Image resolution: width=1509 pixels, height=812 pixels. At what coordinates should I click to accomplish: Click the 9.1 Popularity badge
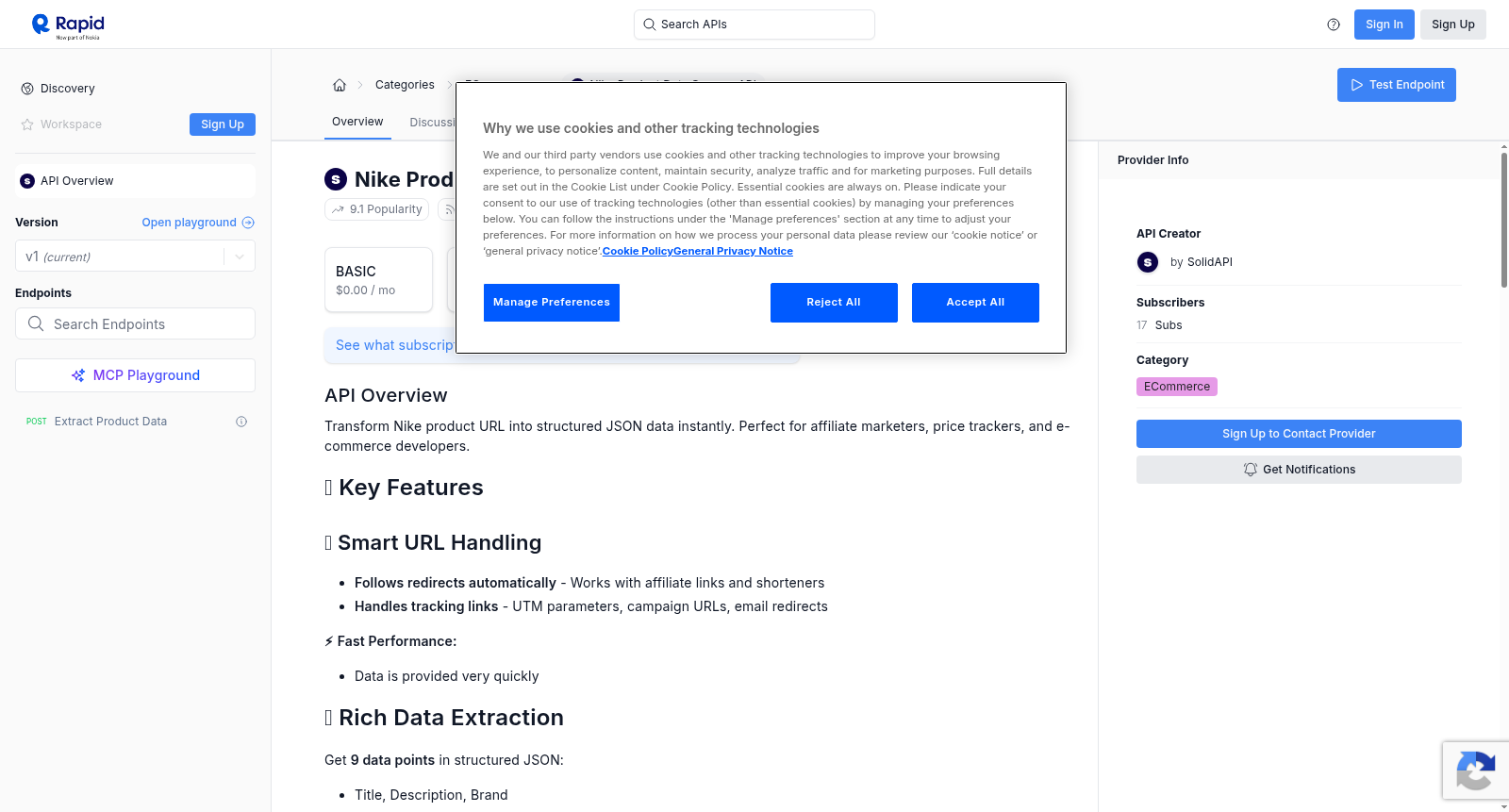pyautogui.click(x=377, y=209)
